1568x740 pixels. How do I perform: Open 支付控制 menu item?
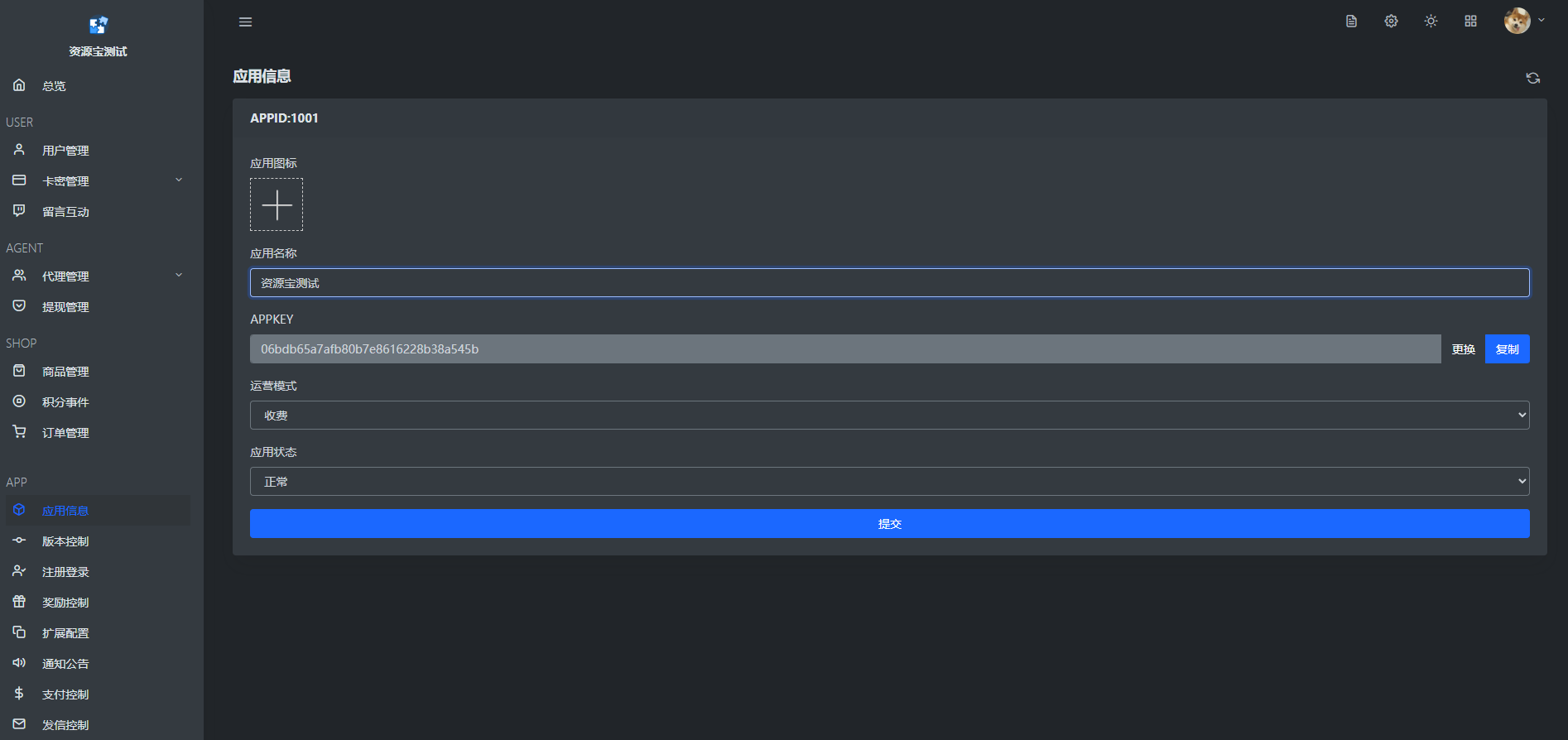coord(98,694)
